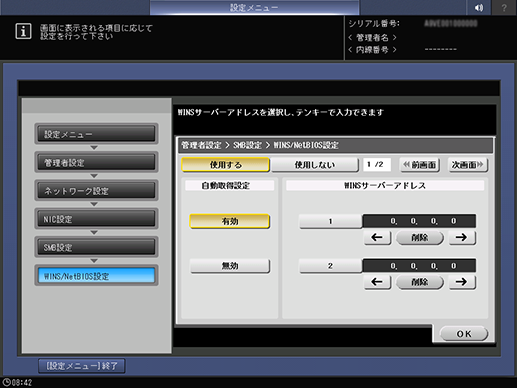Click the information icon beside the instruction message
The image size is (517, 388).
pos(23,31)
